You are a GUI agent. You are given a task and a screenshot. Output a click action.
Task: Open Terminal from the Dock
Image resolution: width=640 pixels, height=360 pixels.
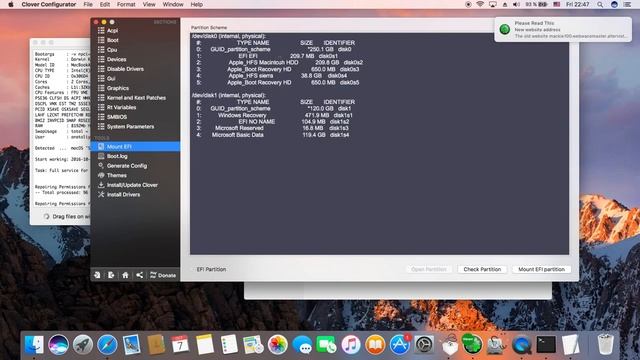coord(546,345)
